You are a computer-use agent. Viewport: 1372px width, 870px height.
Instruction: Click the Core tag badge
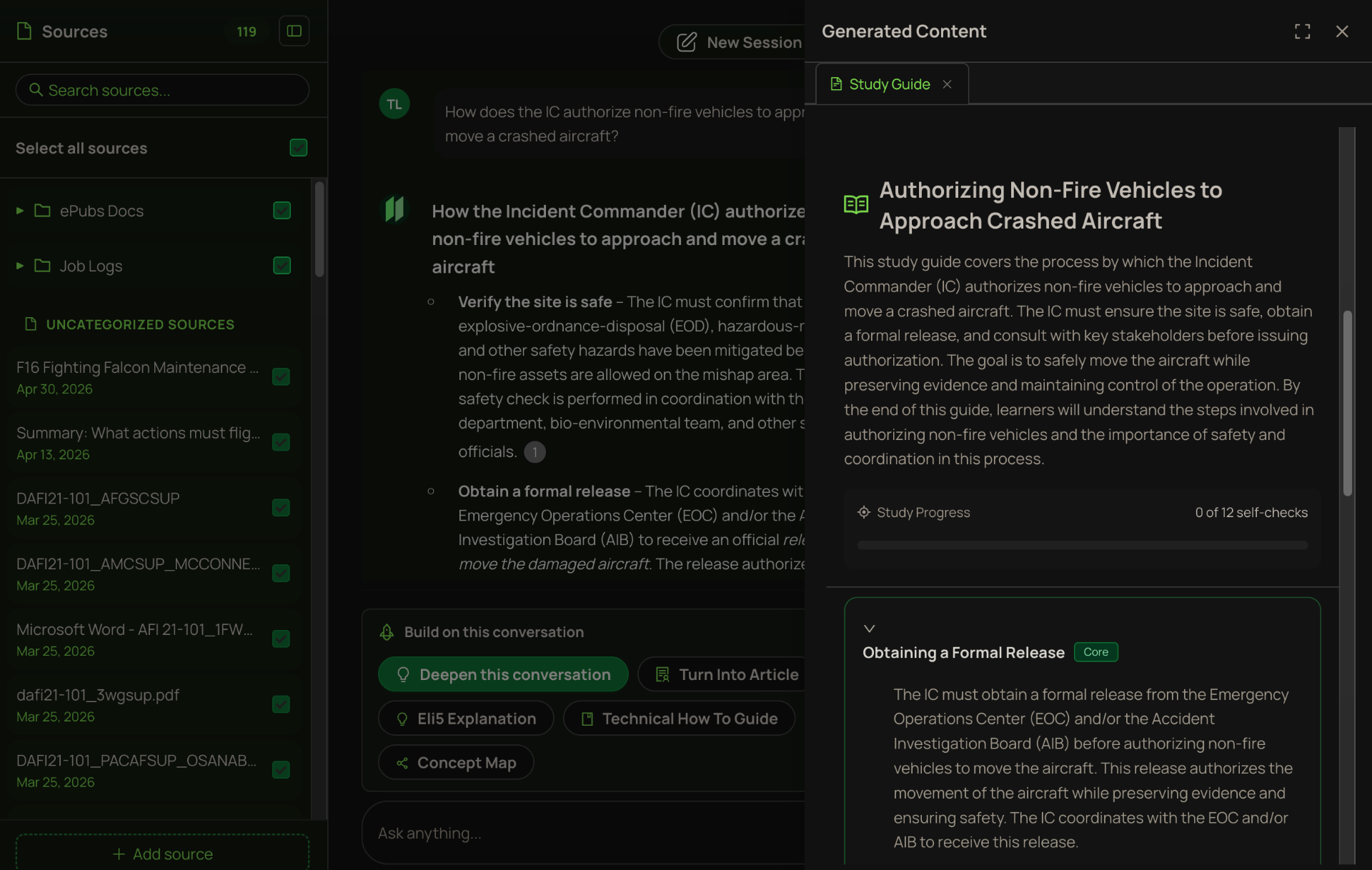1095,651
